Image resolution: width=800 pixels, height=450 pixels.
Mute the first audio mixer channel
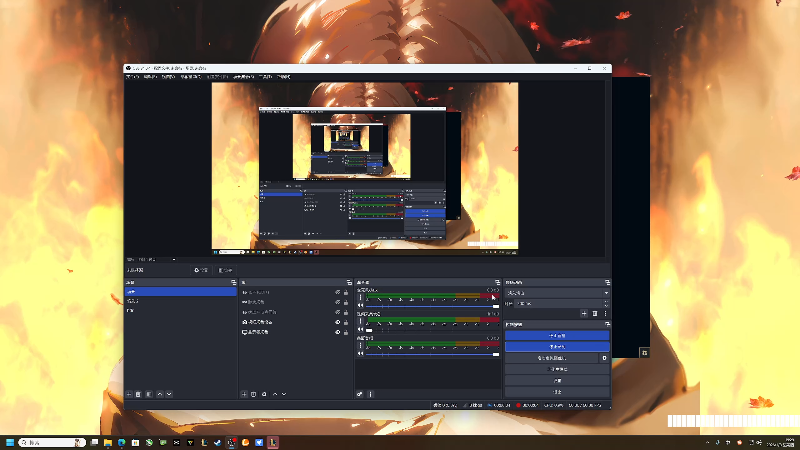361,306
